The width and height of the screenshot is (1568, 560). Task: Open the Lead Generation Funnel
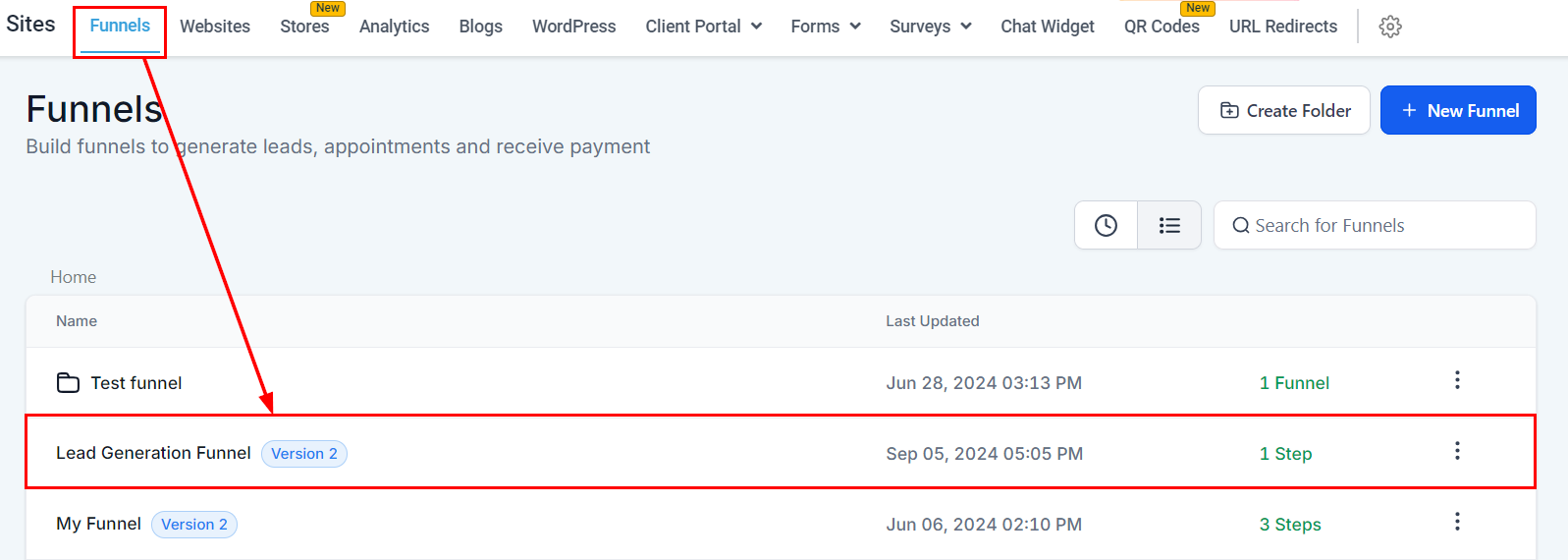click(153, 453)
